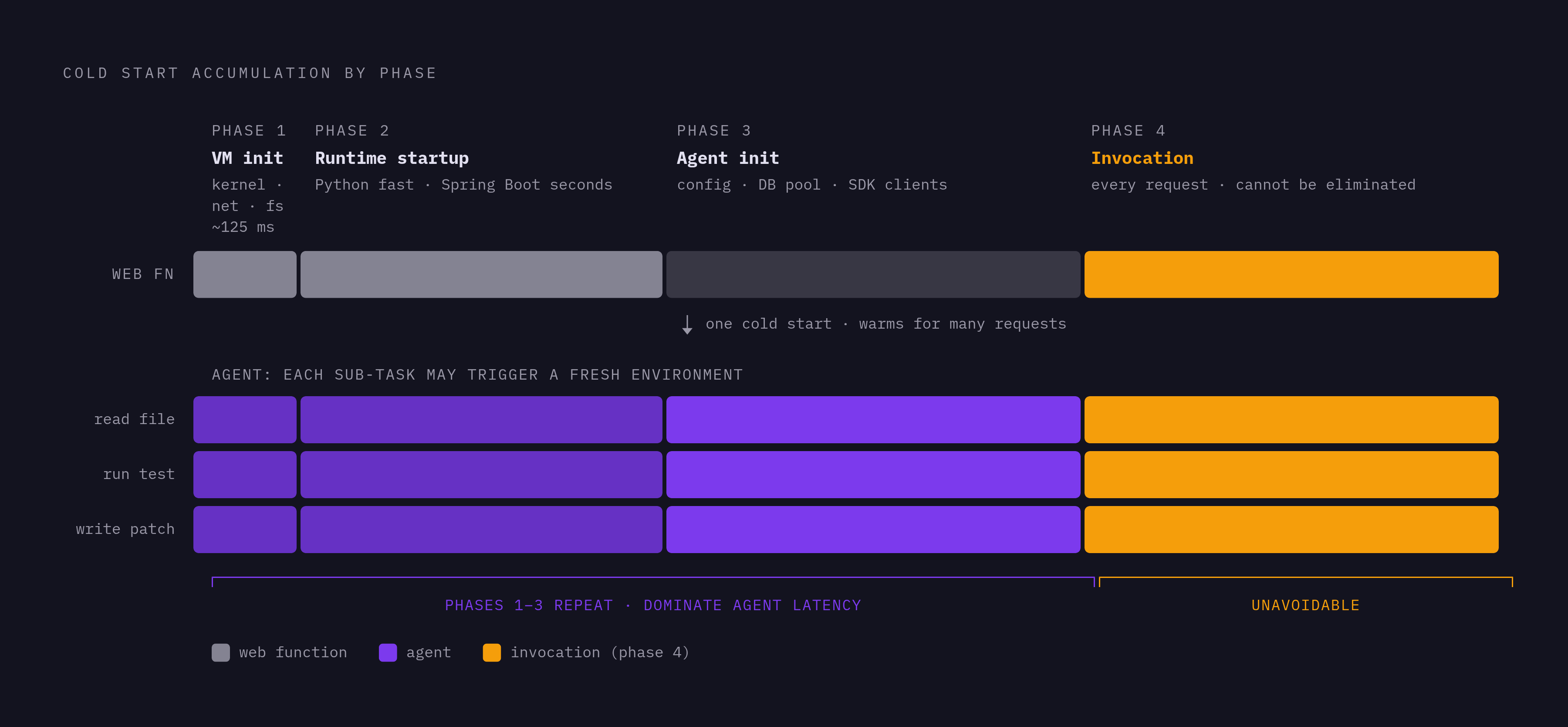This screenshot has width=1568, height=727.
Task: Click 'config · DB pool · SDK clients' text
Action: 812,184
